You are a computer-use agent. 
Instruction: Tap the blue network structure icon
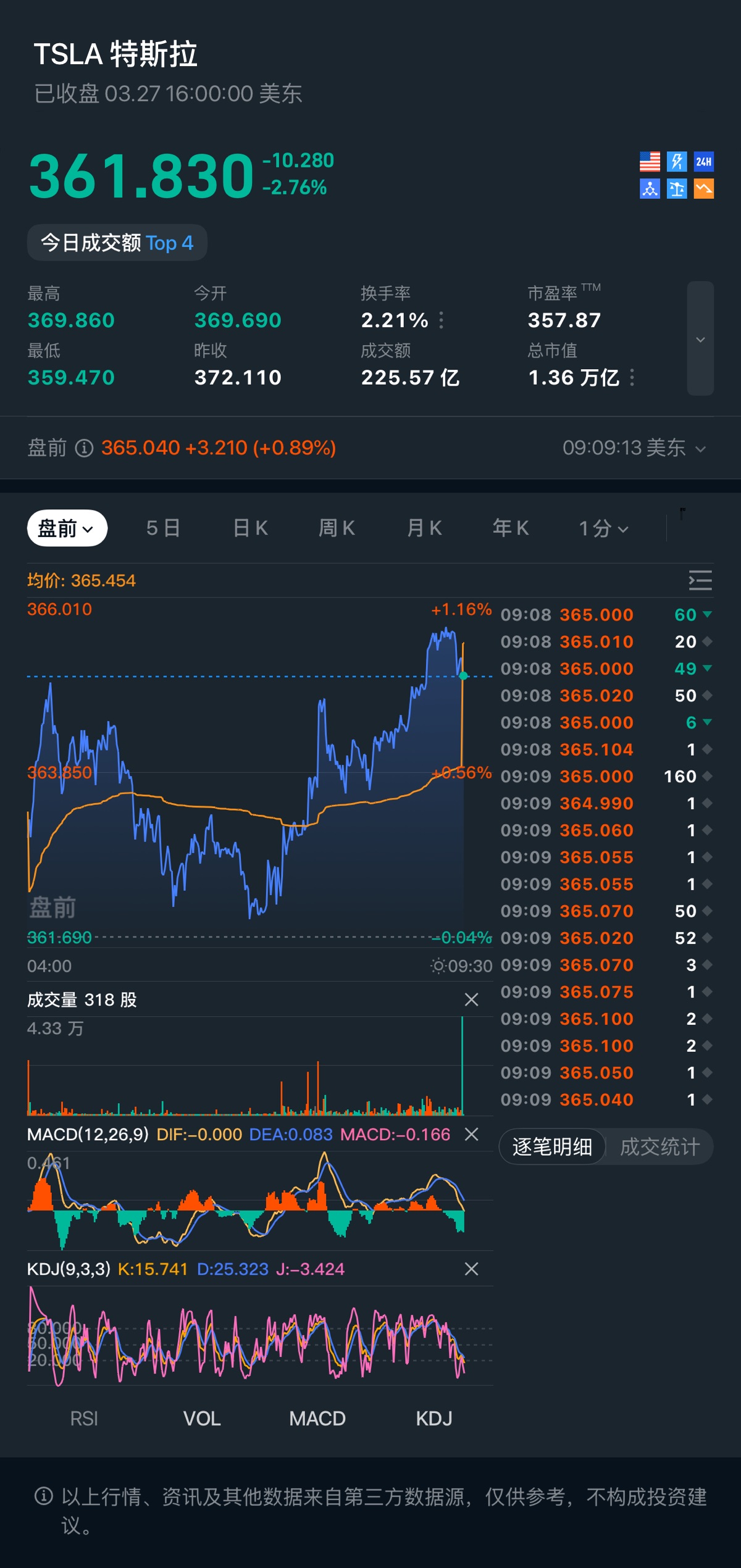(650, 189)
